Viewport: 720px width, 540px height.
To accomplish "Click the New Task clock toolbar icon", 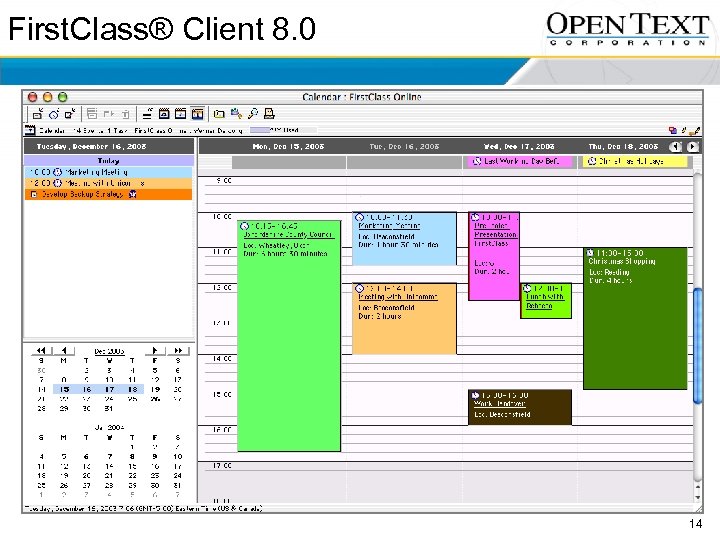I will (x=54, y=113).
